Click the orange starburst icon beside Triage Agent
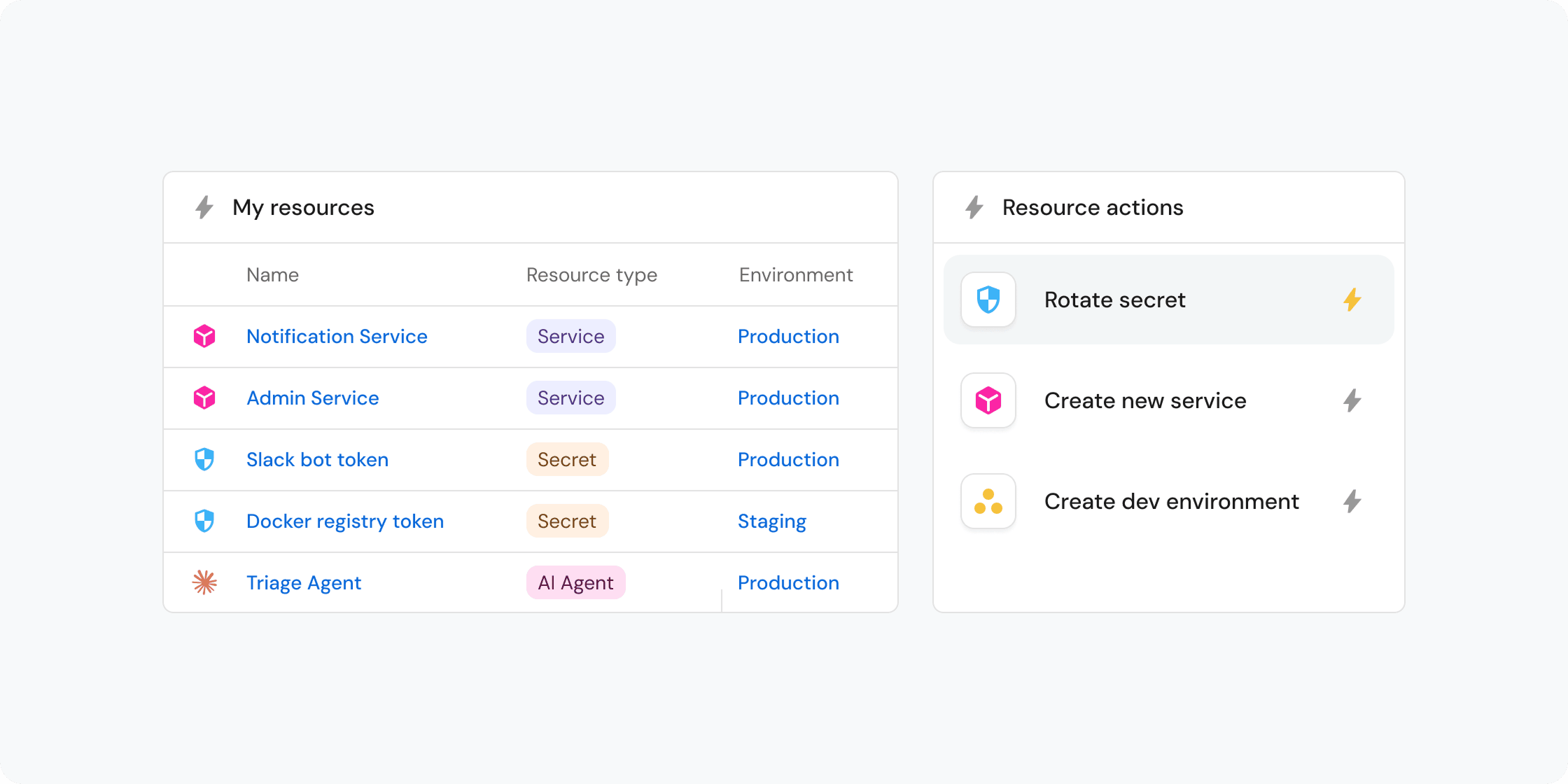Screen dimensions: 1568x784 [x=204, y=582]
